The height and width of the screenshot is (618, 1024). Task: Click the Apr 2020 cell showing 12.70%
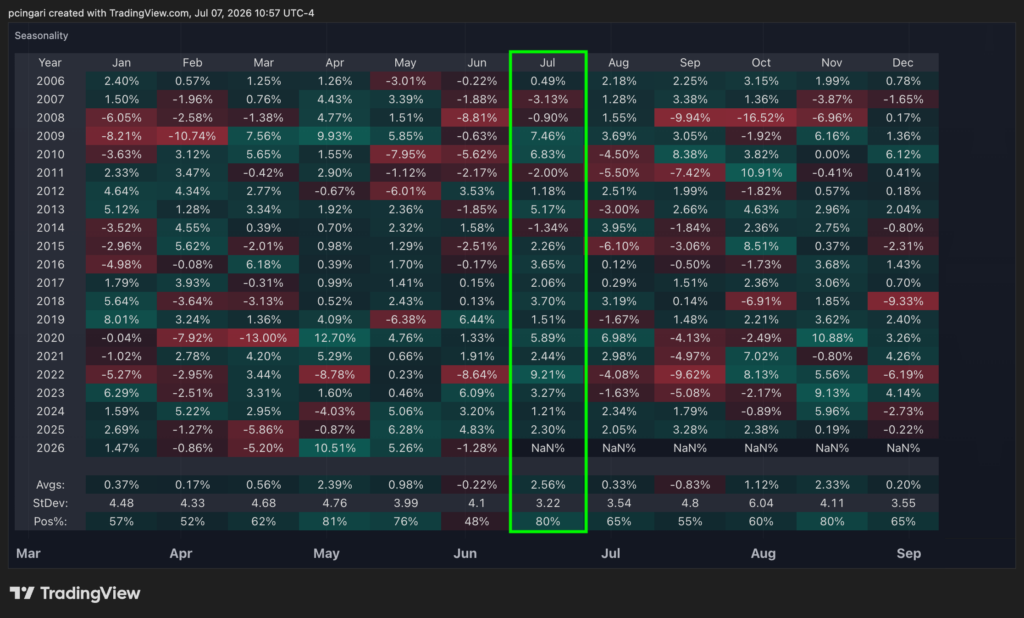334,338
